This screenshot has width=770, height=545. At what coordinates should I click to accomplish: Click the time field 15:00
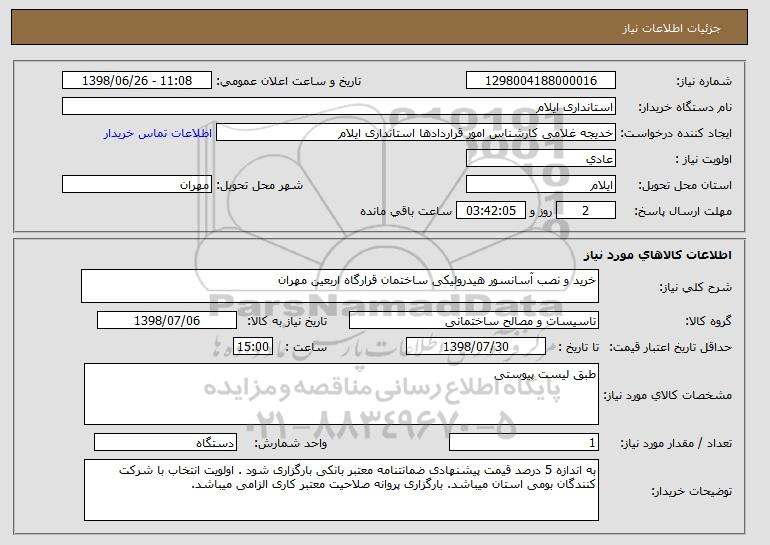click(253, 347)
